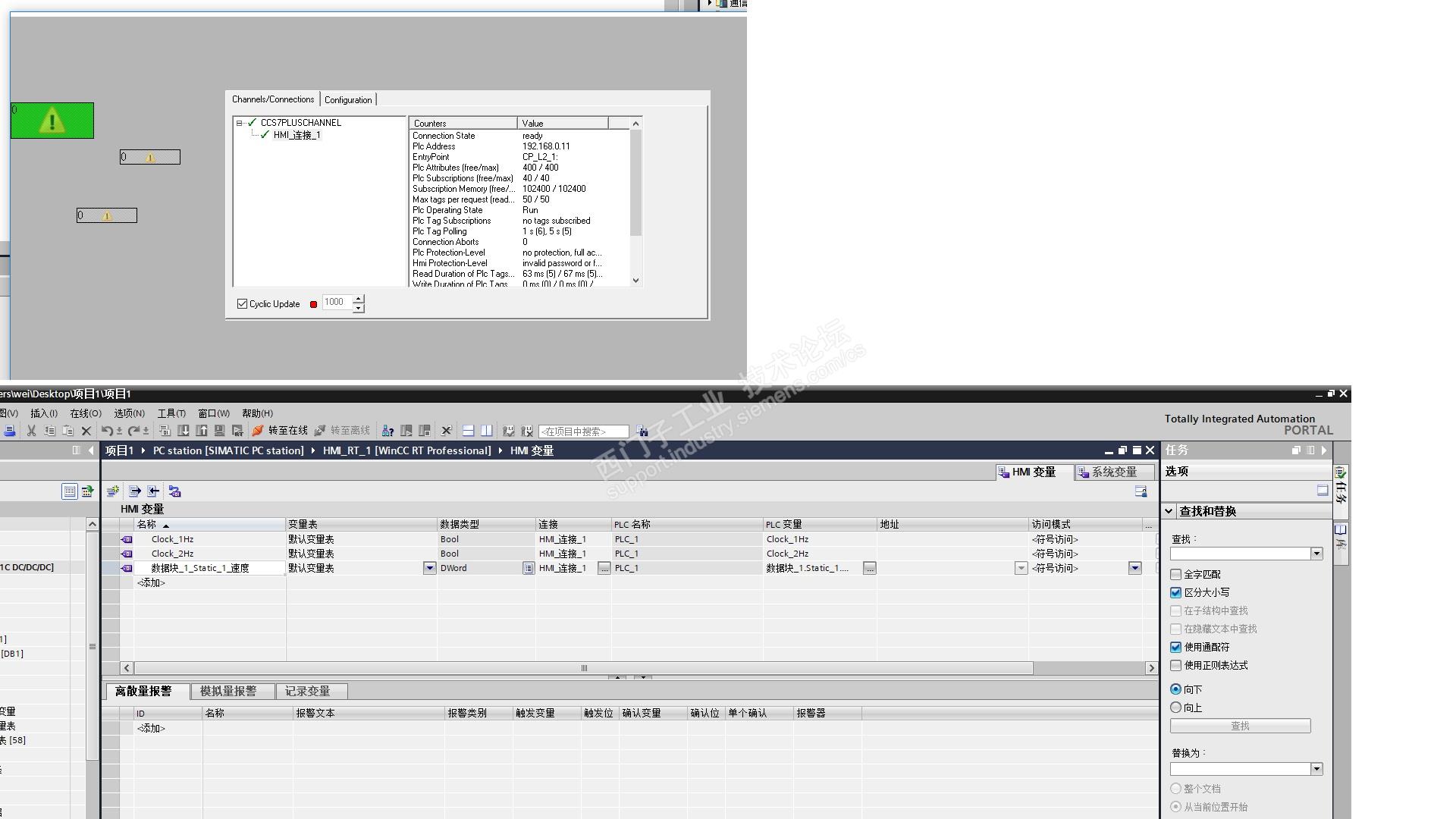Click the Cut scissors toolbar icon
Image resolution: width=1456 pixels, height=819 pixels.
coord(31,431)
